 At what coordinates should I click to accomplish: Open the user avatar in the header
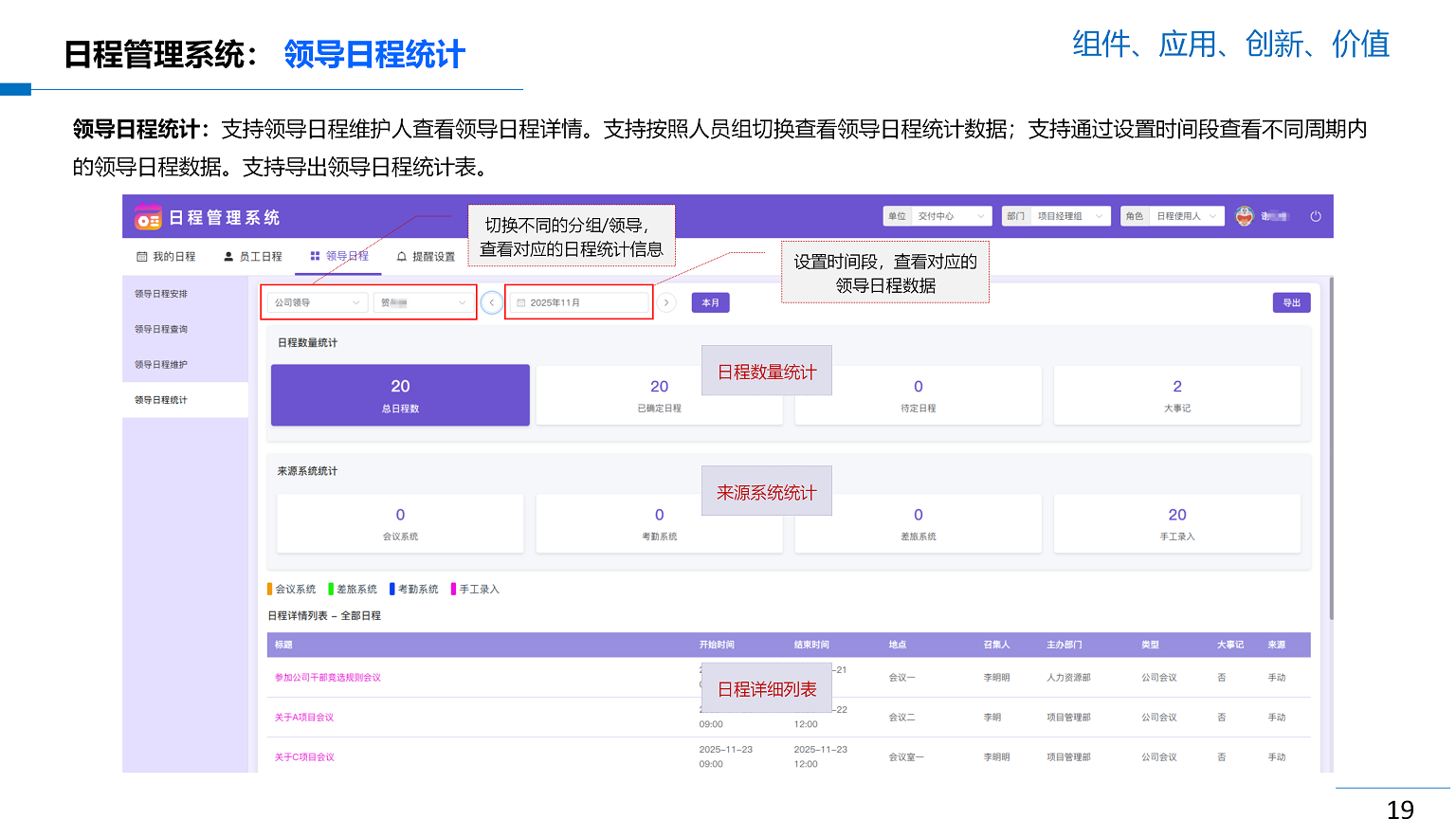click(x=1245, y=216)
